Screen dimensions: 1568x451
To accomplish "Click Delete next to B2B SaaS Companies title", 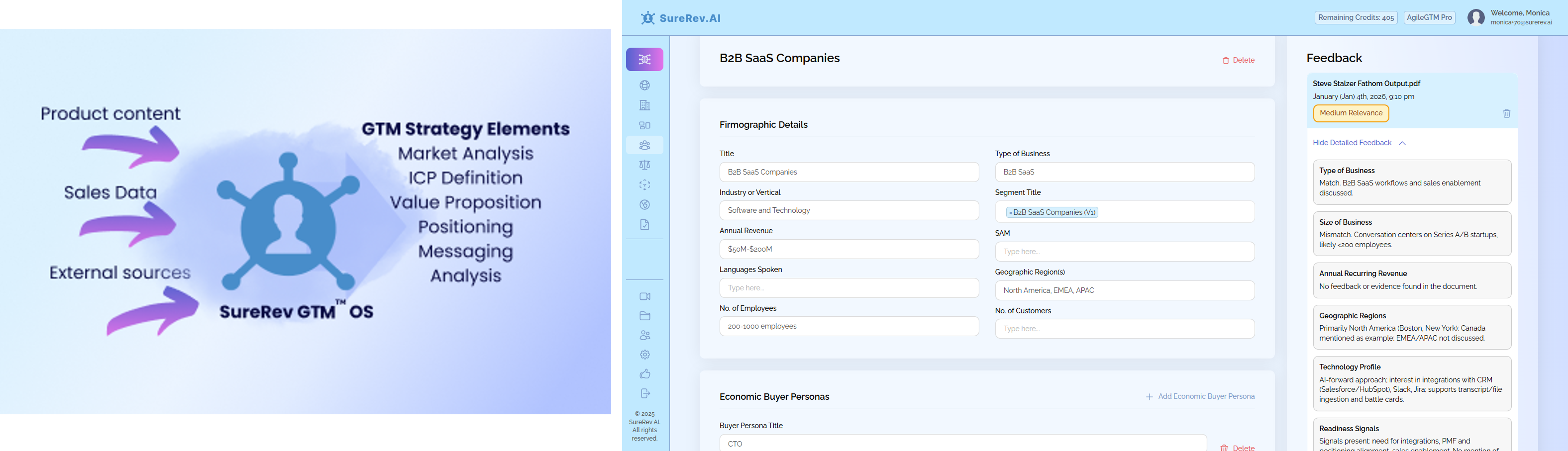I will point(1238,60).
